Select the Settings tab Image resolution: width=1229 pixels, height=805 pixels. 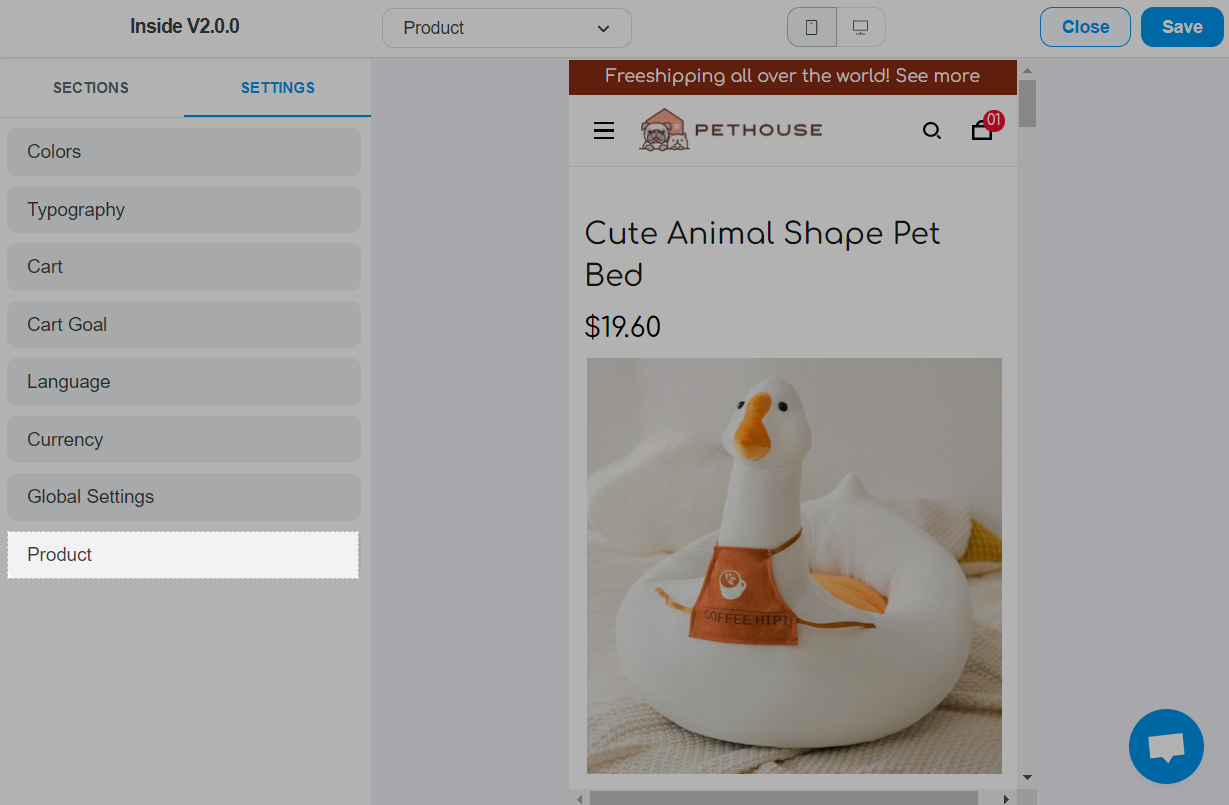coord(278,88)
